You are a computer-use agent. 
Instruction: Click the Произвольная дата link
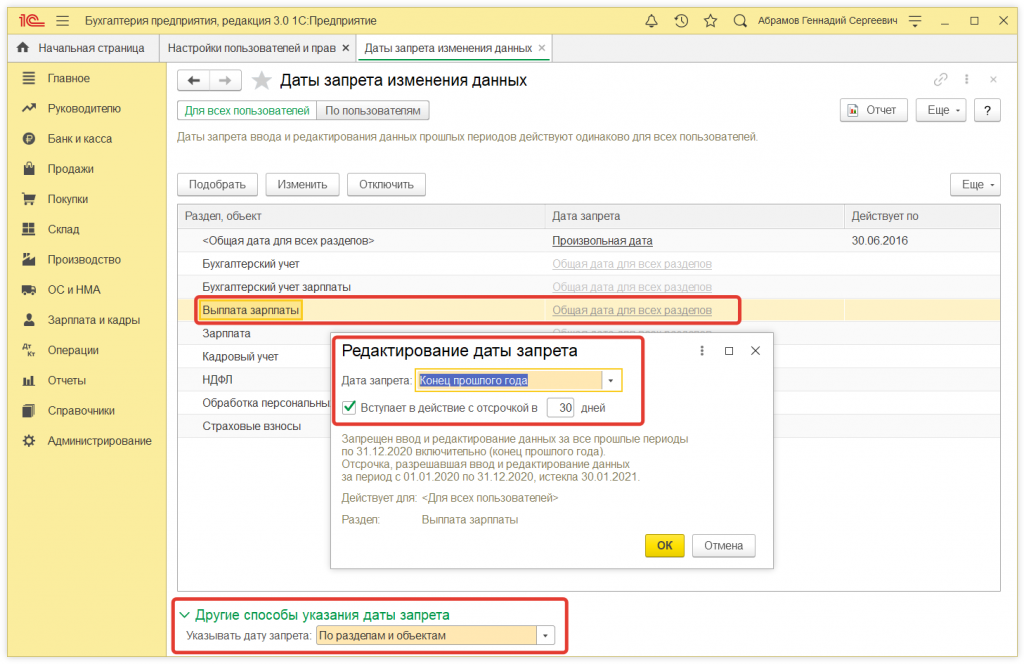tap(602, 241)
